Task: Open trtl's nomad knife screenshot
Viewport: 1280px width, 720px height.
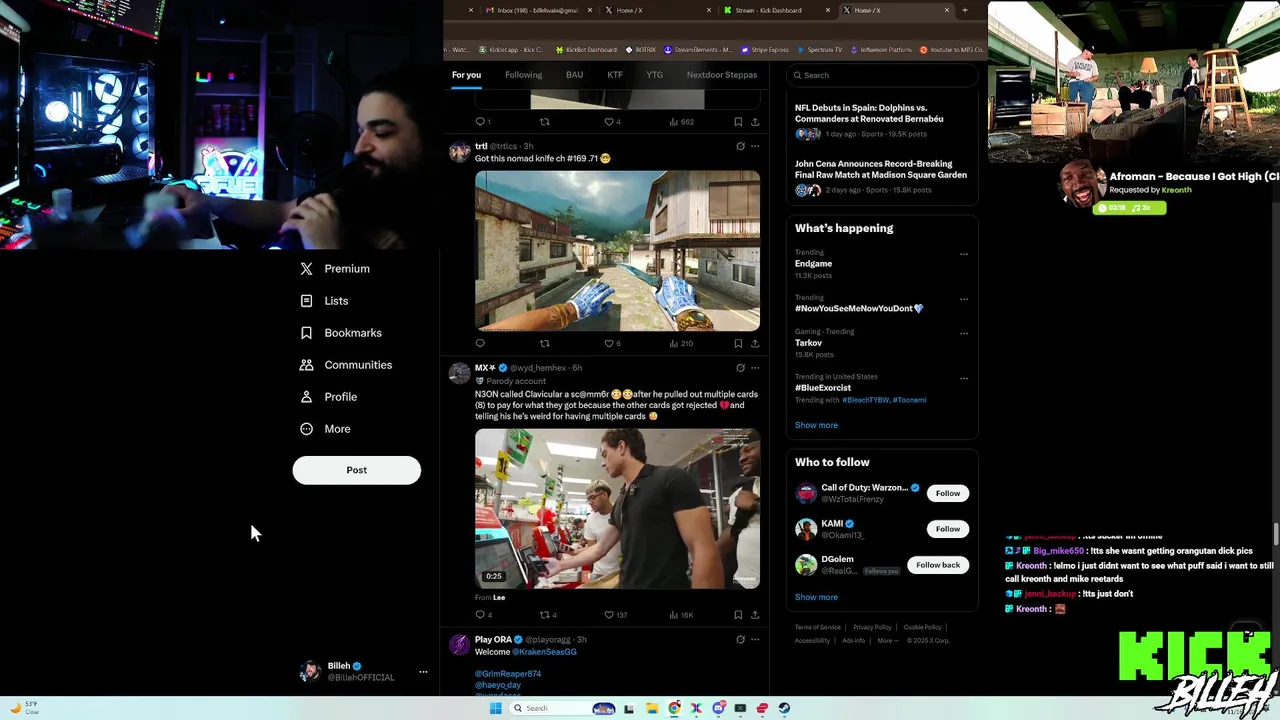Action: click(617, 251)
